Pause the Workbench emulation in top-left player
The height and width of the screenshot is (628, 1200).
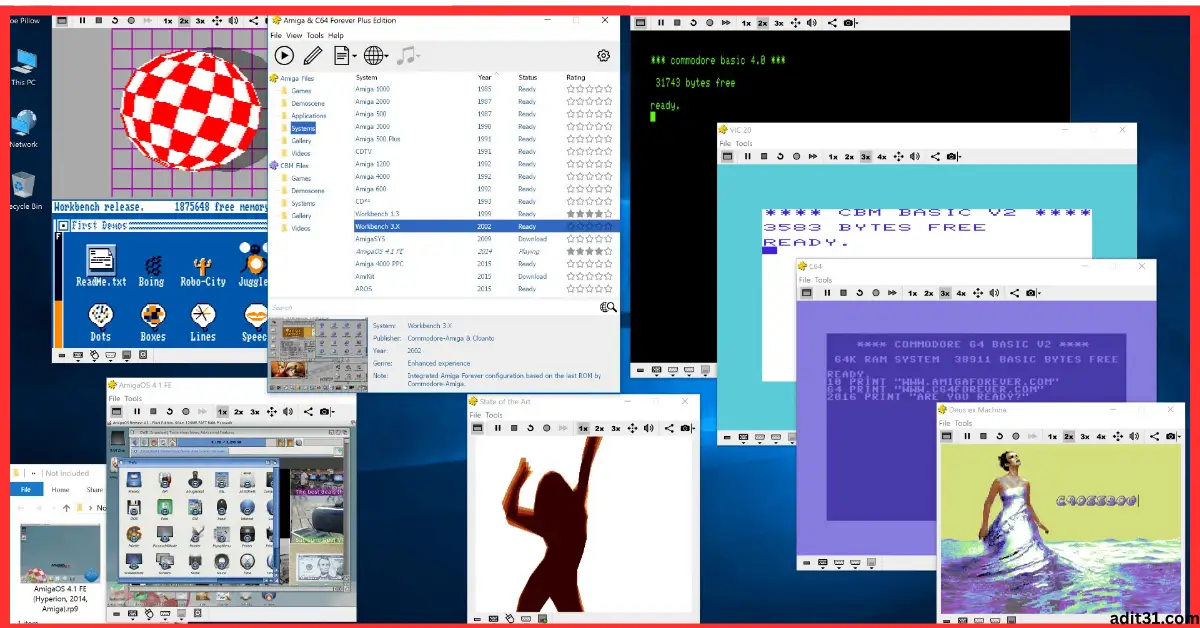83,20
